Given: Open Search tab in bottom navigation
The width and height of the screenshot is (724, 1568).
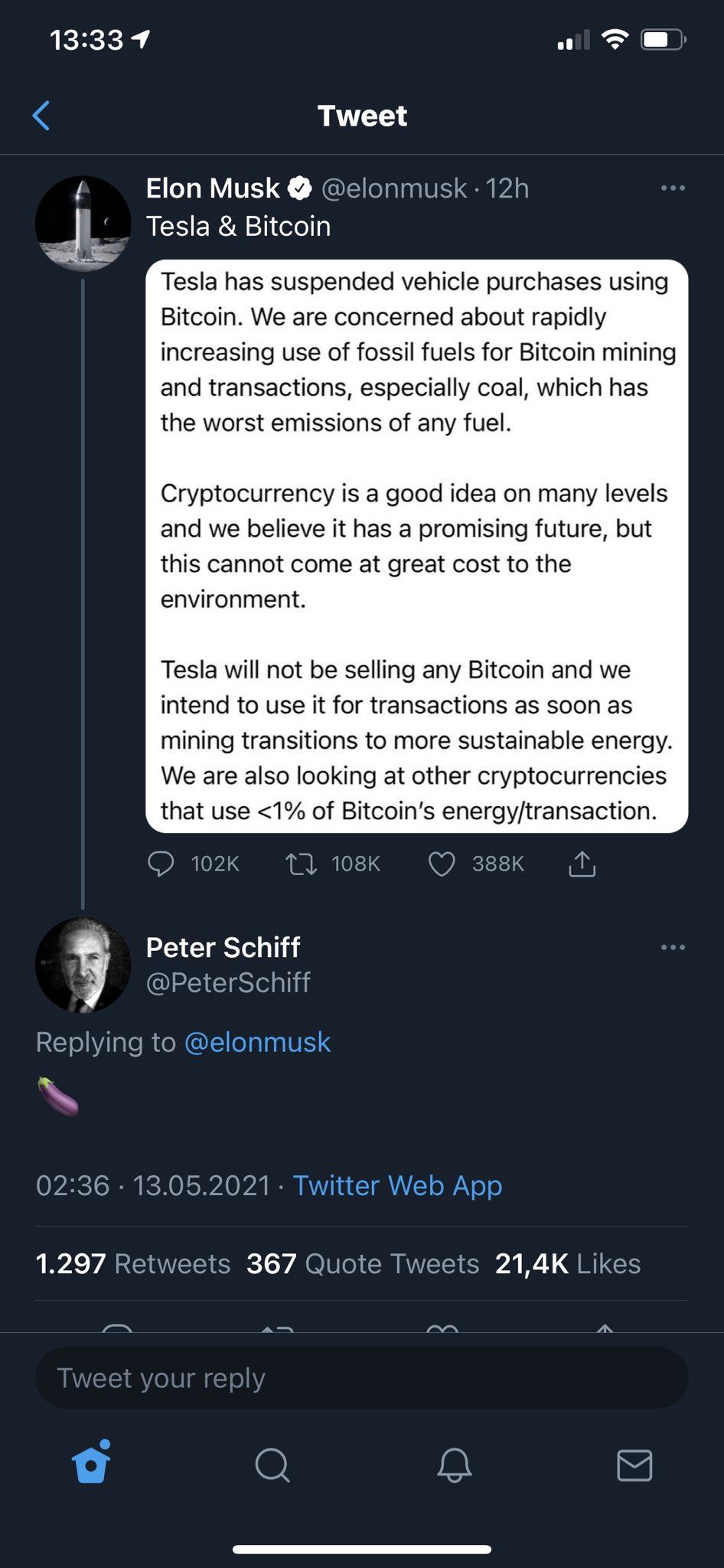Looking at the screenshot, I should click(272, 1465).
